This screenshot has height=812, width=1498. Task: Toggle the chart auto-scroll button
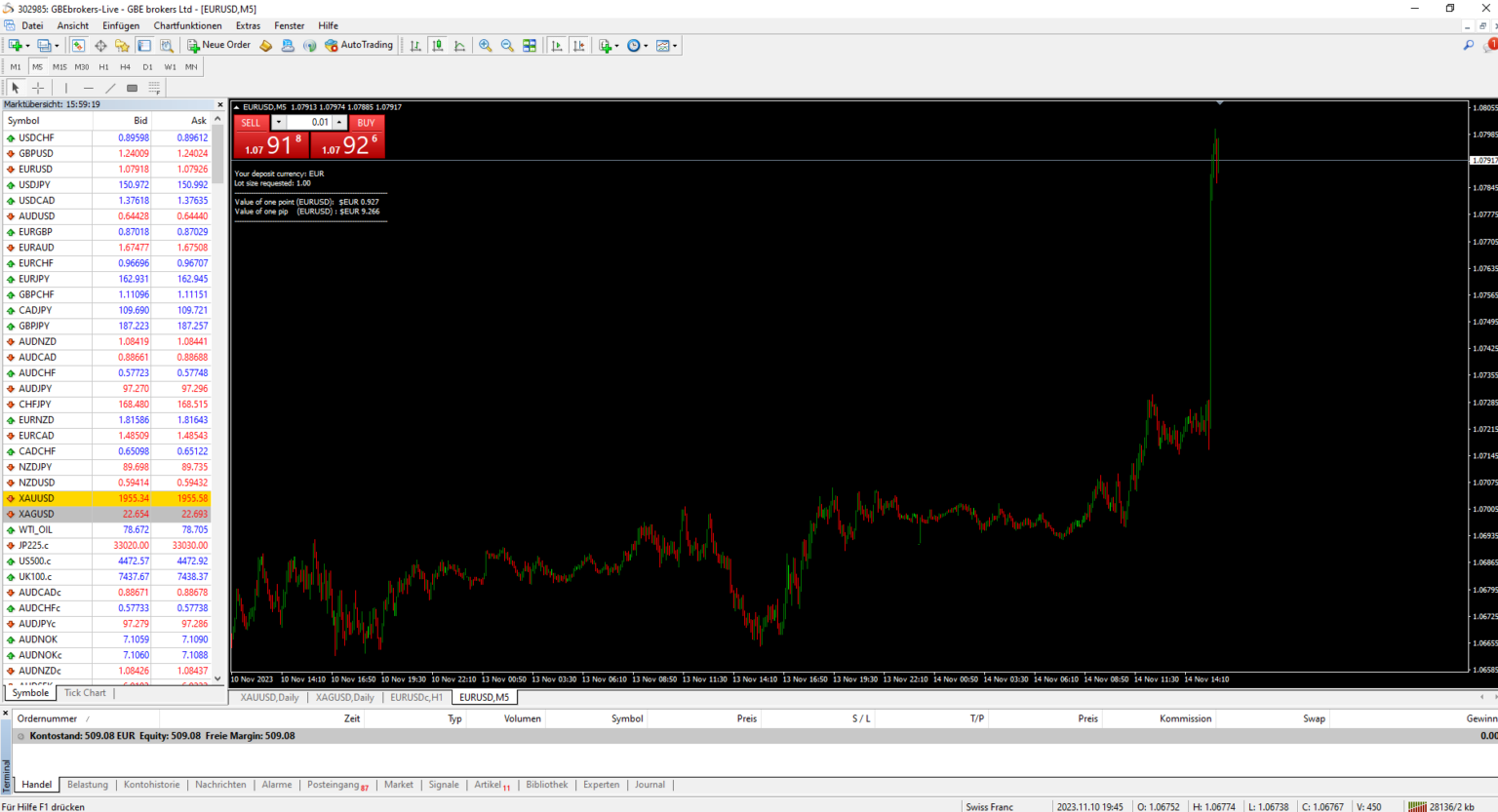(x=557, y=46)
